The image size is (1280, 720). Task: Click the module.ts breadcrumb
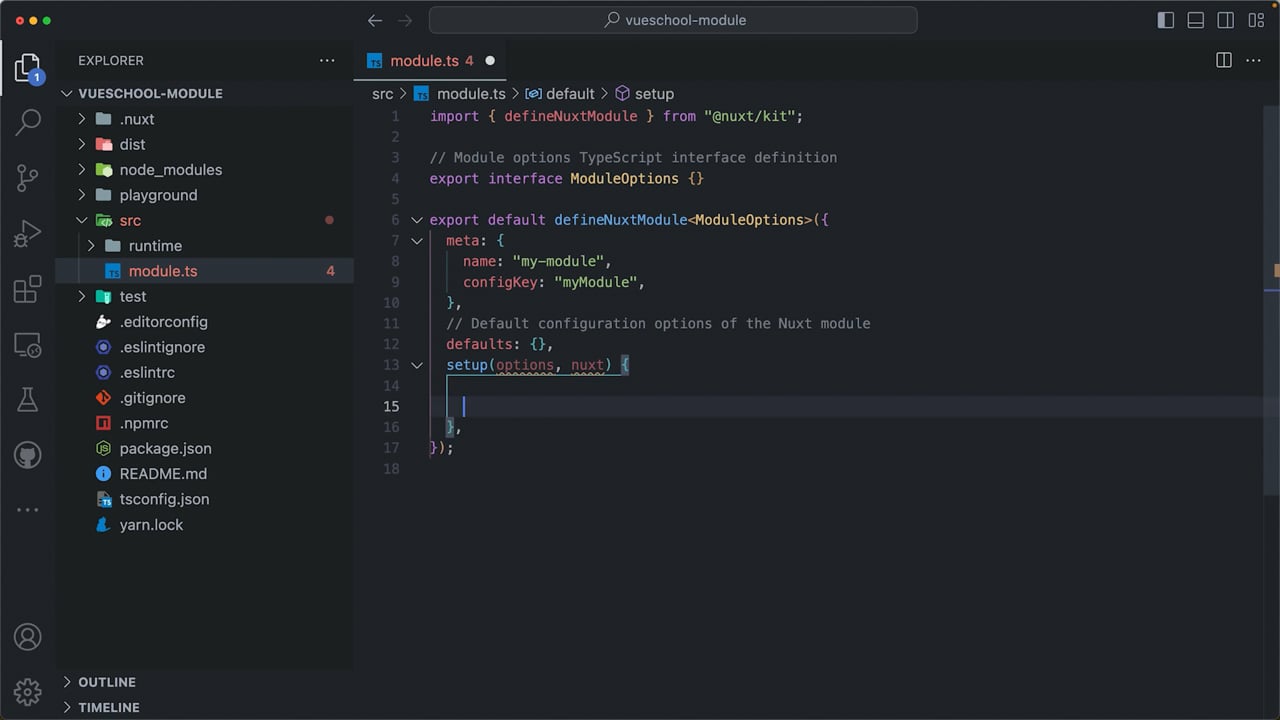pyautogui.click(x=460, y=93)
